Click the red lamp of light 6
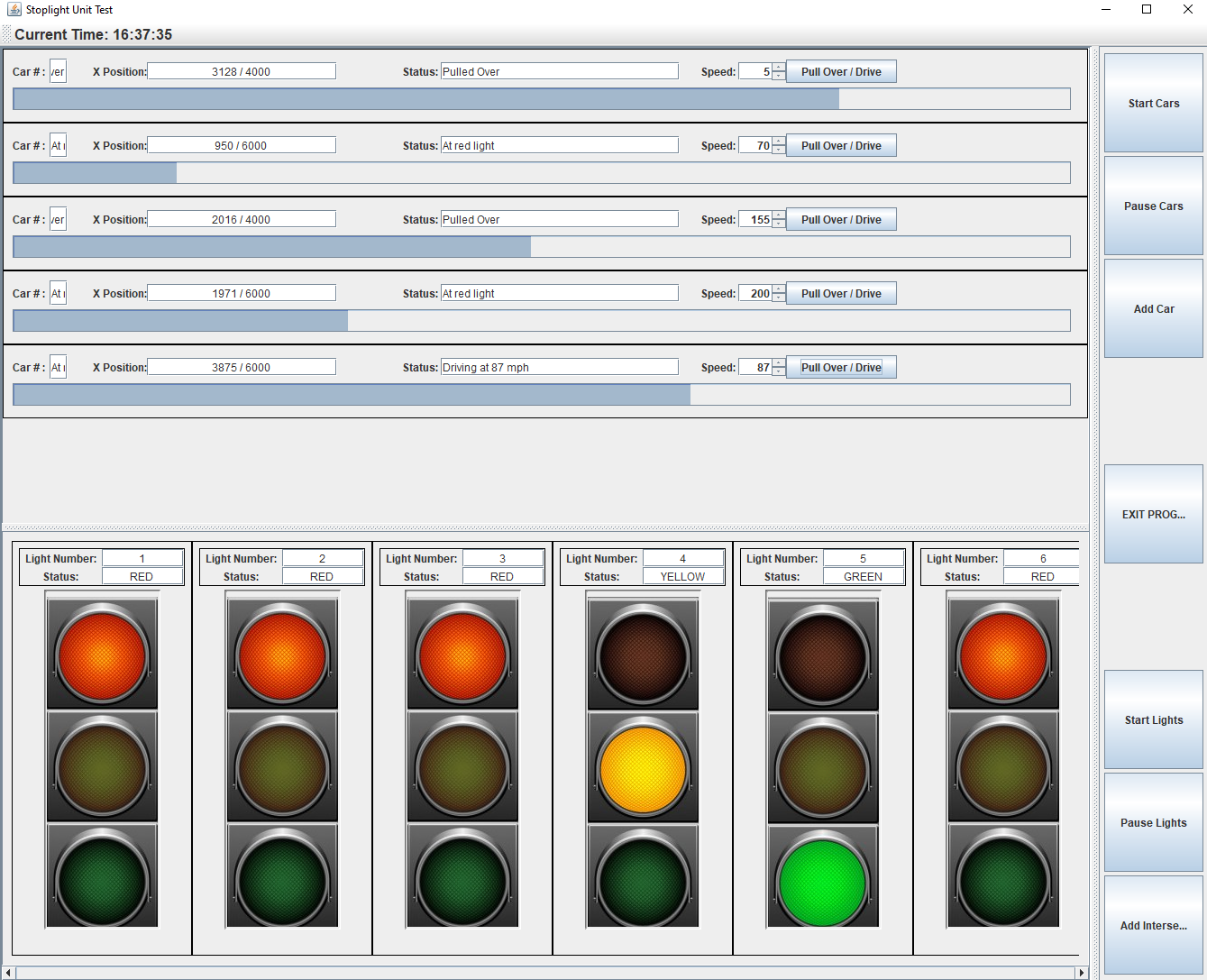 tap(1003, 655)
